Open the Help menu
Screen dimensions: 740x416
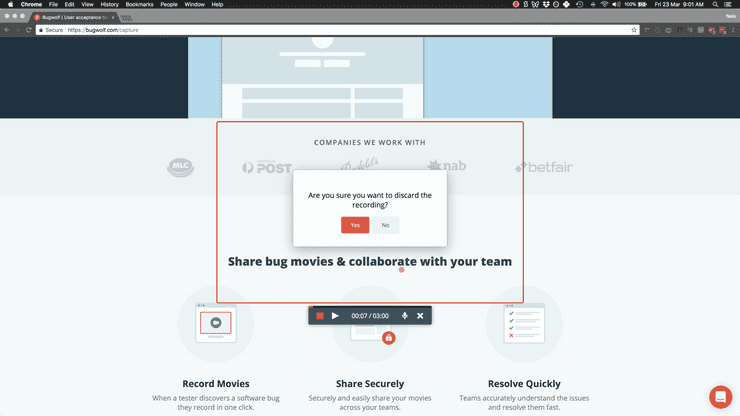point(217,4)
